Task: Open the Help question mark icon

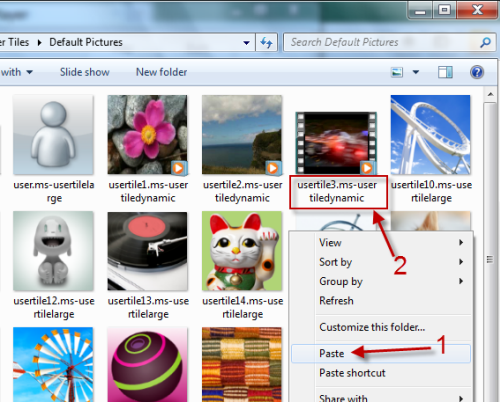Action: tap(477, 72)
